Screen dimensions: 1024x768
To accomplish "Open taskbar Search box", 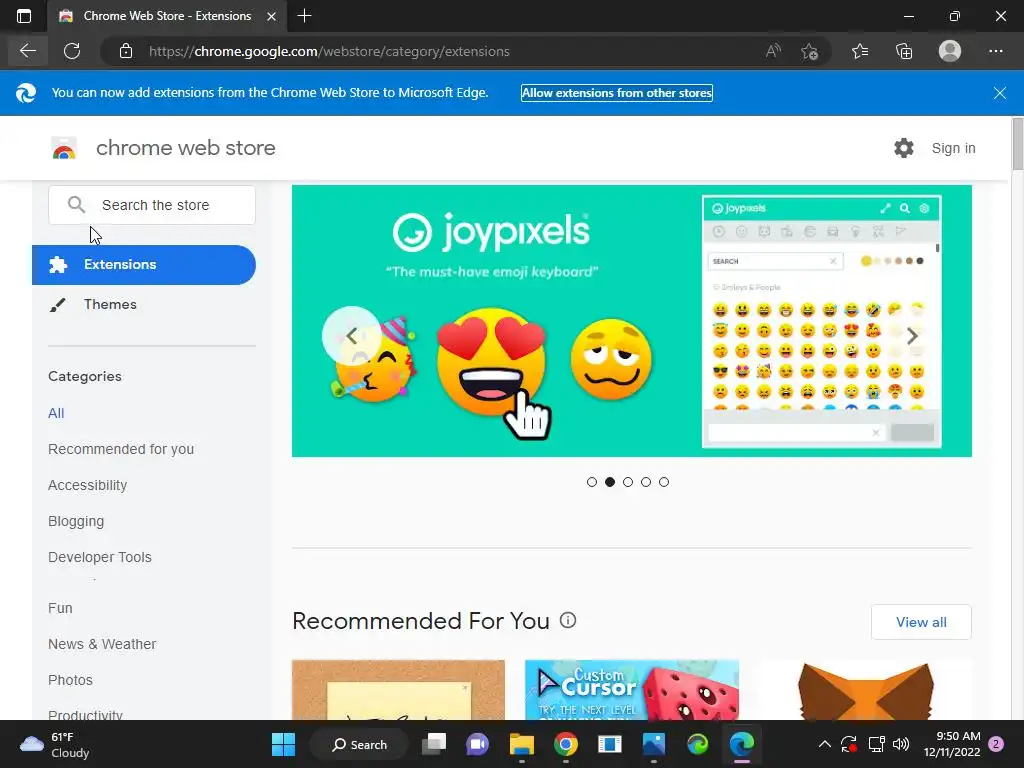I will tap(359, 744).
